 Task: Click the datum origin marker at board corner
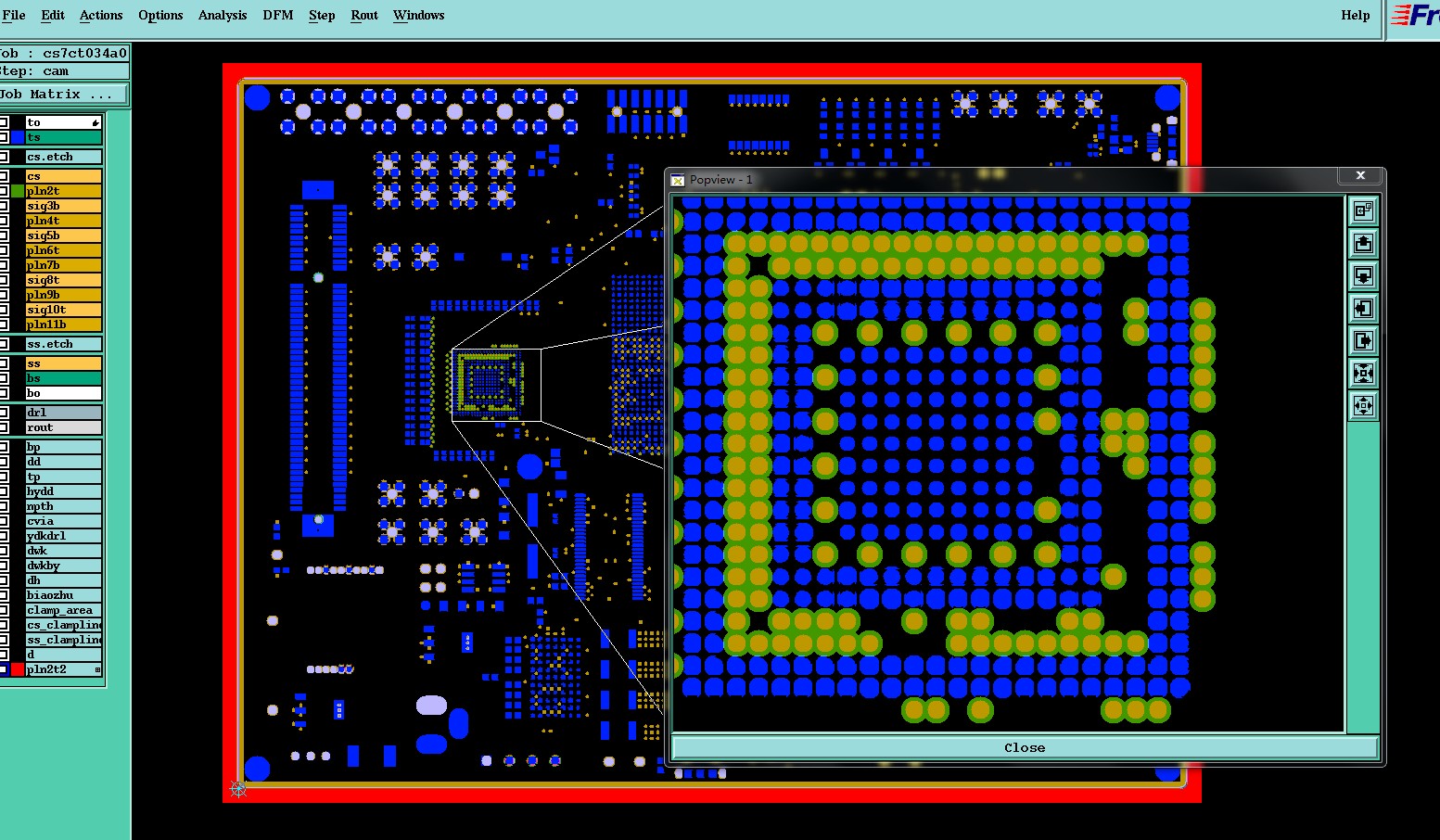238,789
